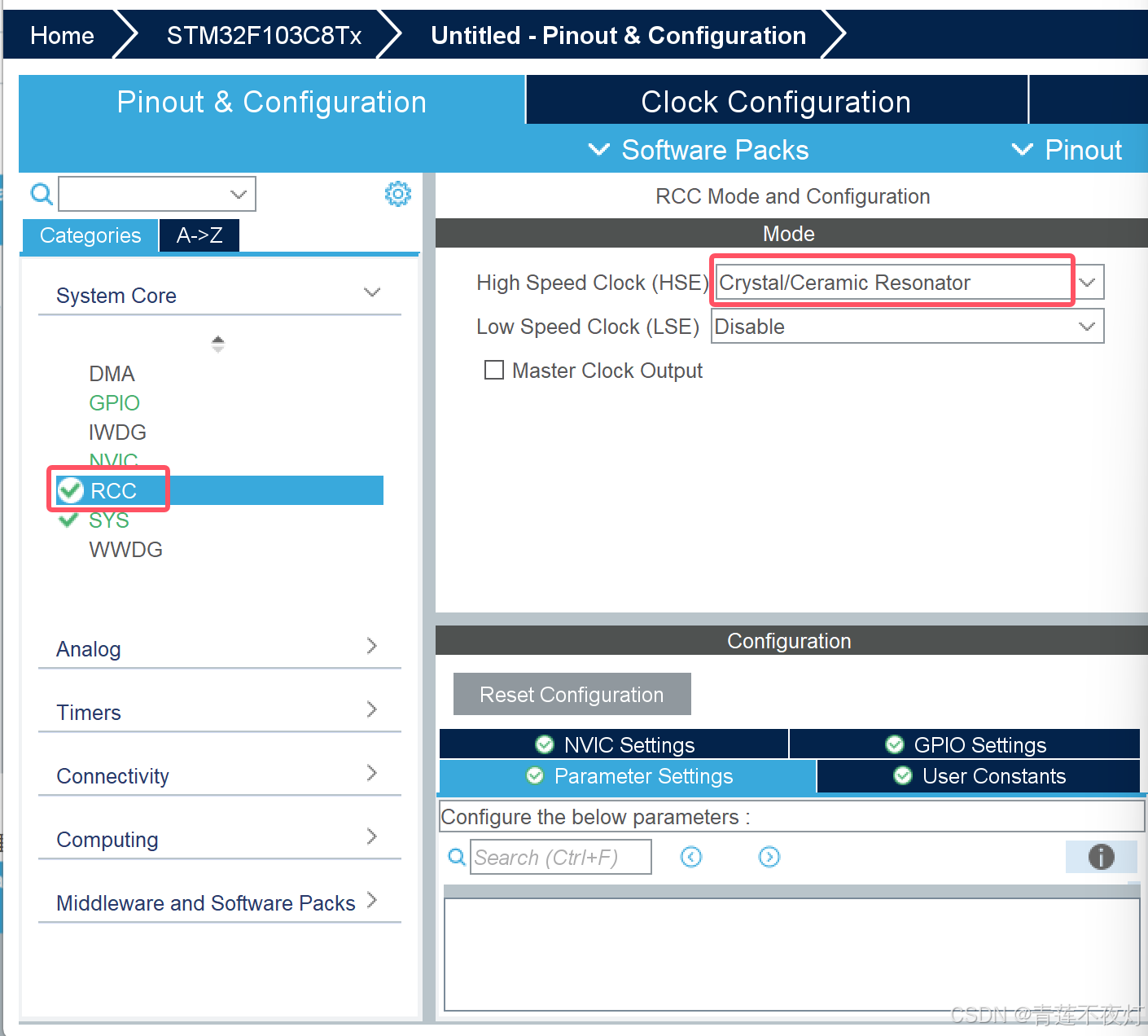1148x1036 pixels.
Task: Go to Home in the breadcrumb
Action: (62, 35)
